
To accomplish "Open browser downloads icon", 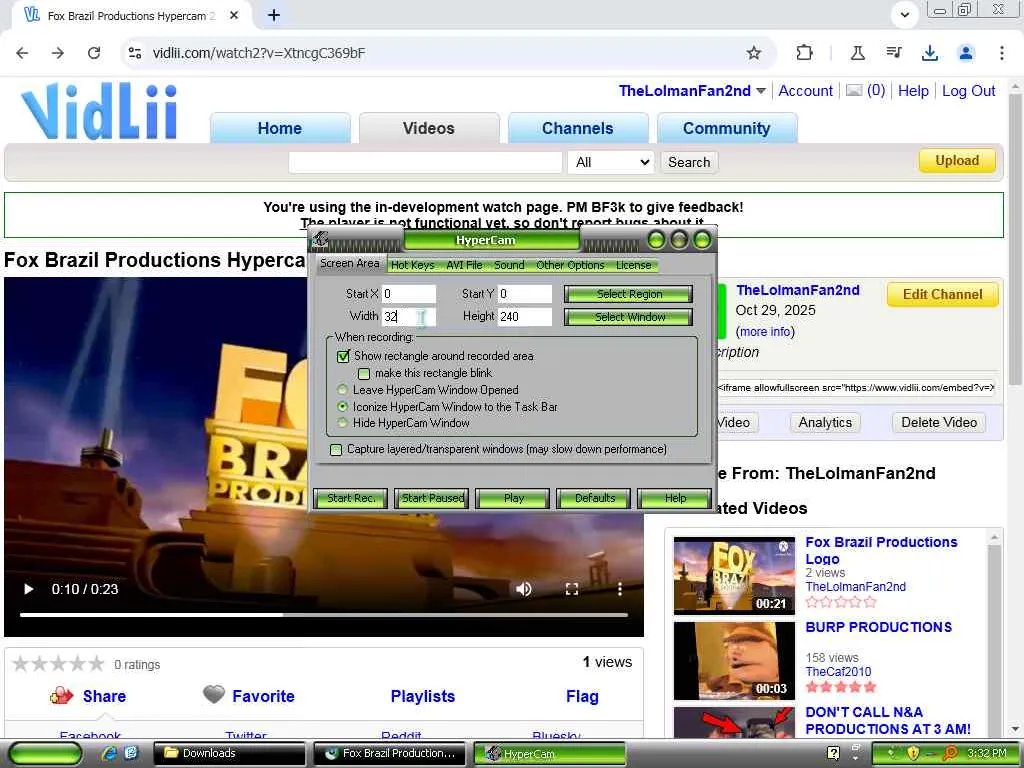I will [929, 53].
